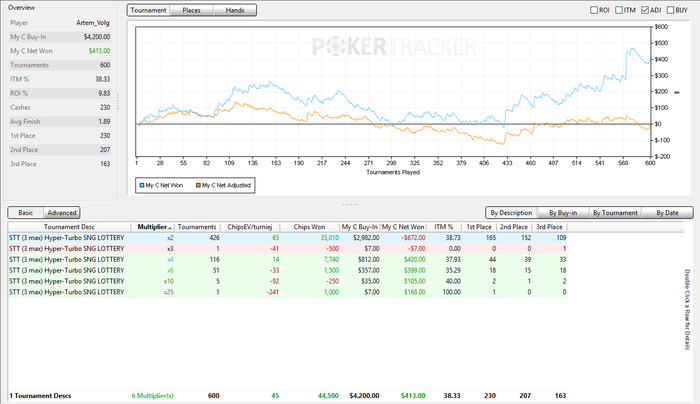Switch to Basic report view
The width and height of the screenshot is (700, 404).
(x=25, y=212)
